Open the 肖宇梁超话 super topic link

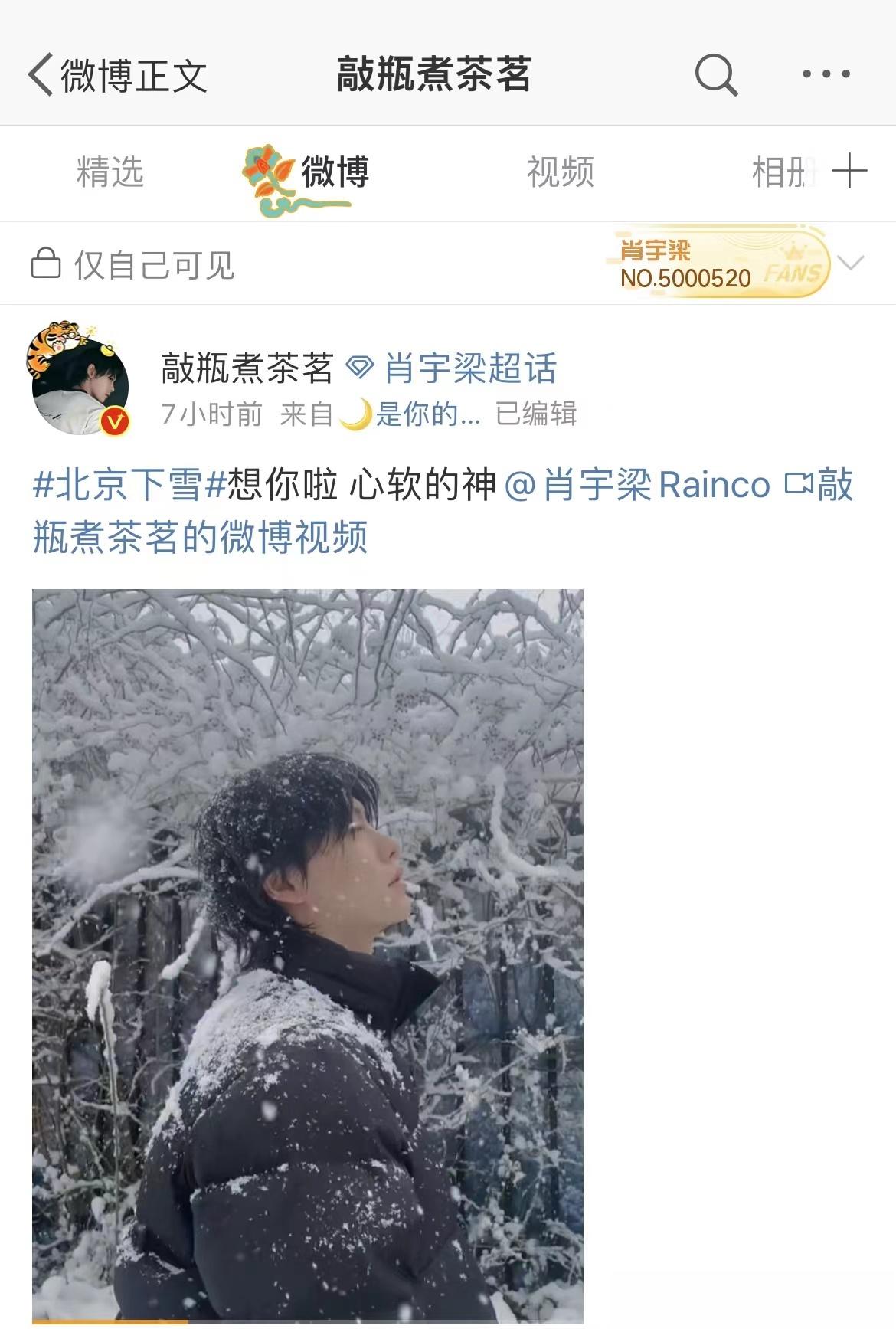click(470, 368)
